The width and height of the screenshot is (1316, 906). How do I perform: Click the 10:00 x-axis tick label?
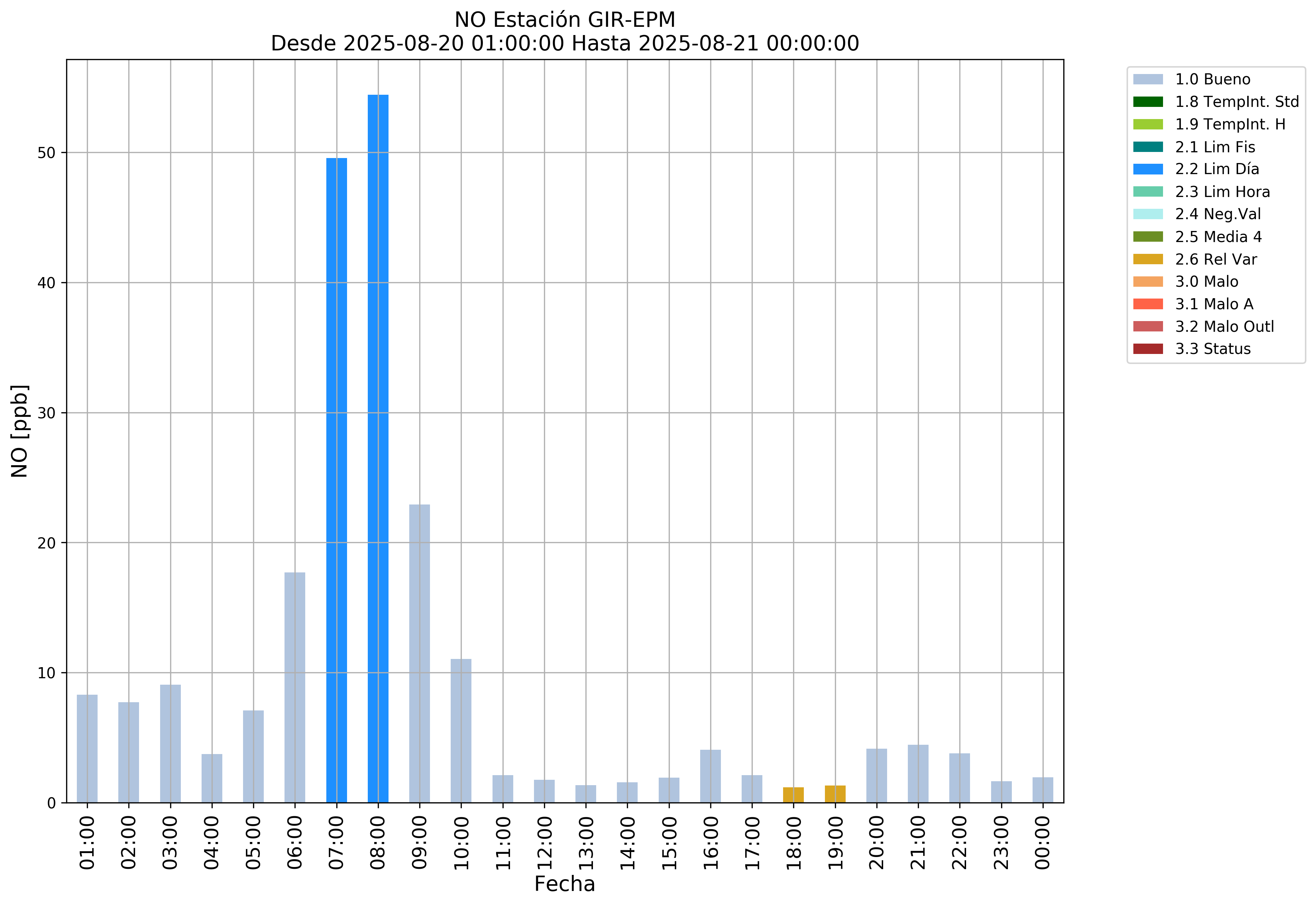coord(461,843)
